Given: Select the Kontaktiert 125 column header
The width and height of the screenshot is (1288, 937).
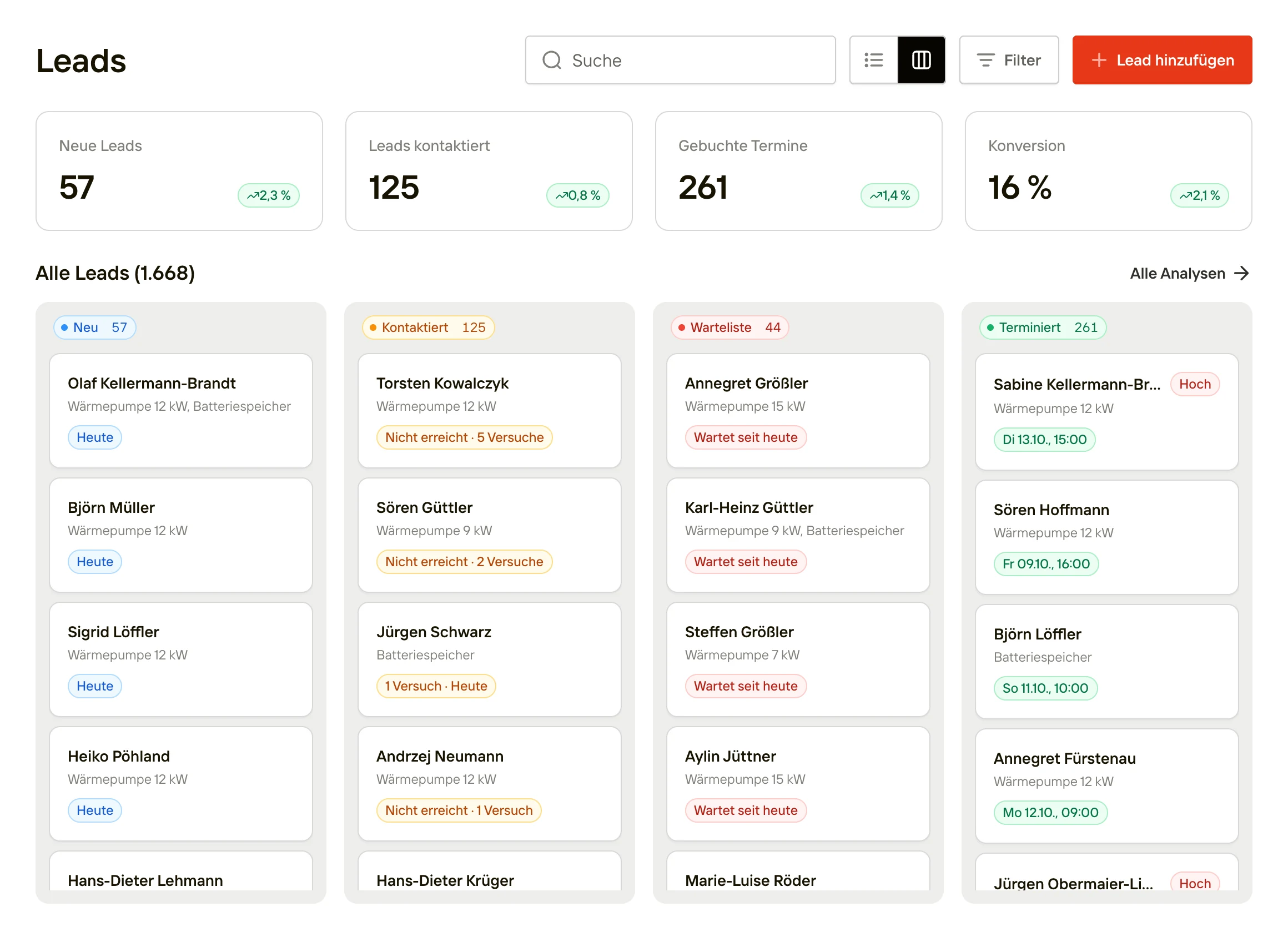Looking at the screenshot, I should (428, 328).
